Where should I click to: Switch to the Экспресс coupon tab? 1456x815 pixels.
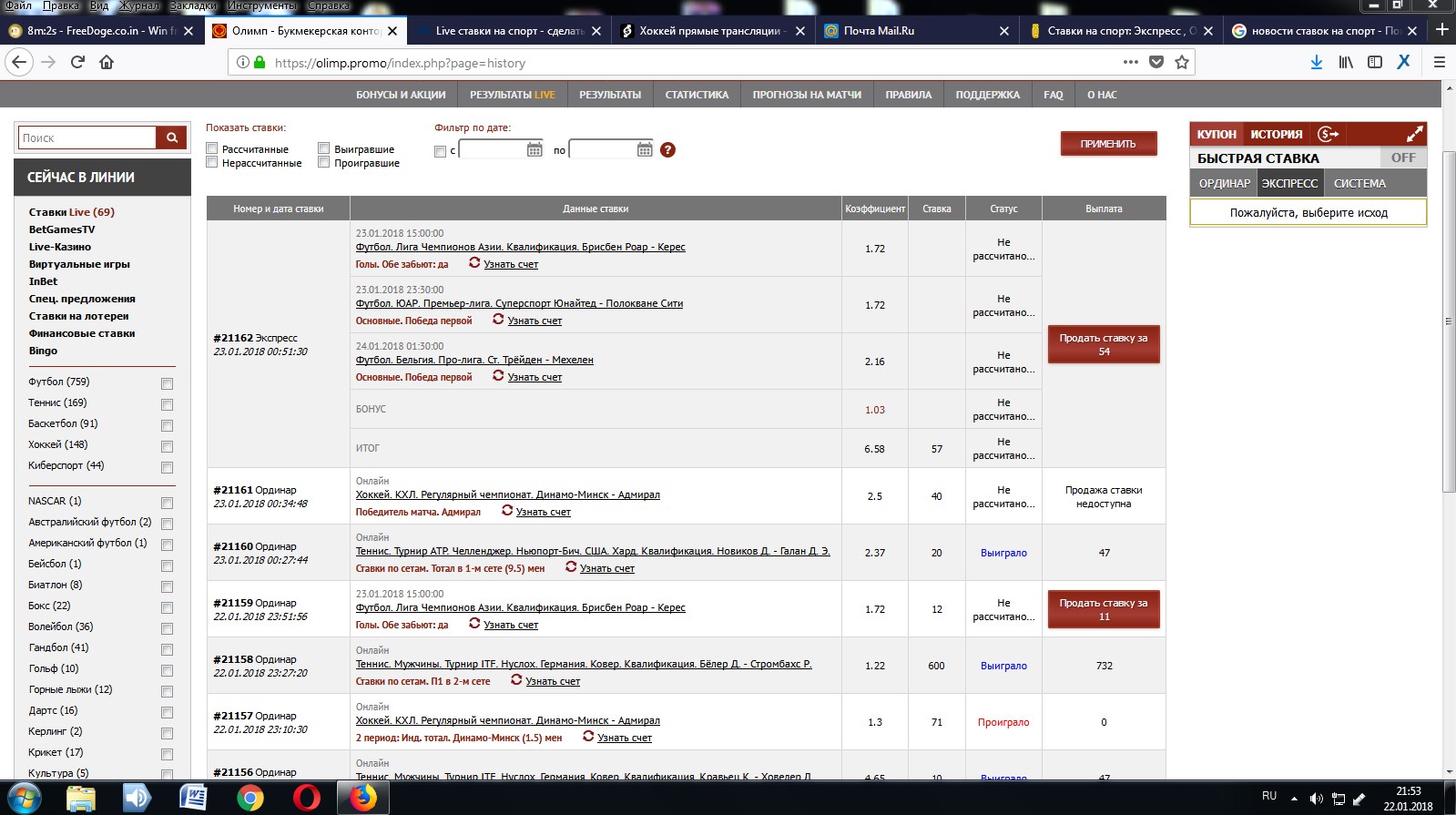point(1289,183)
